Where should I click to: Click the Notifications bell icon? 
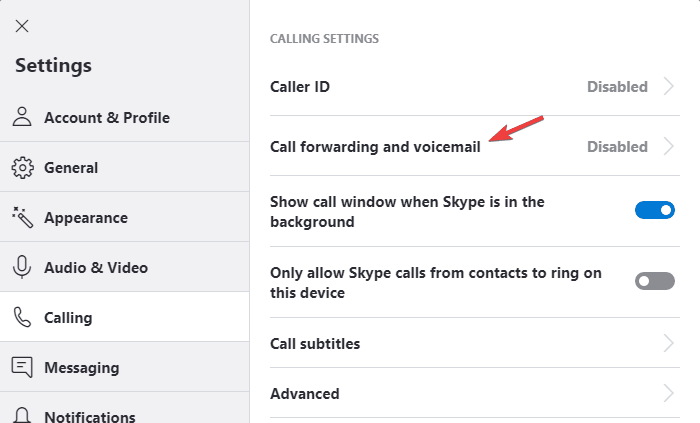pos(22,415)
